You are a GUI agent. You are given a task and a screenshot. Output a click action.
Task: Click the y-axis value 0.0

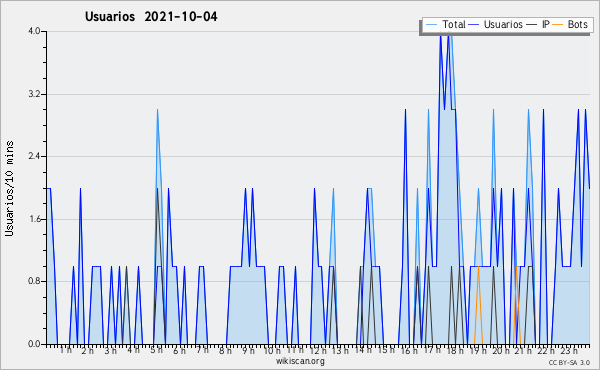(x=34, y=344)
